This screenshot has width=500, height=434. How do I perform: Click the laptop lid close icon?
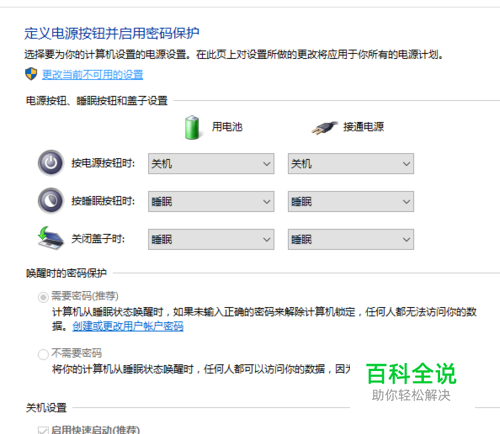click(50, 238)
